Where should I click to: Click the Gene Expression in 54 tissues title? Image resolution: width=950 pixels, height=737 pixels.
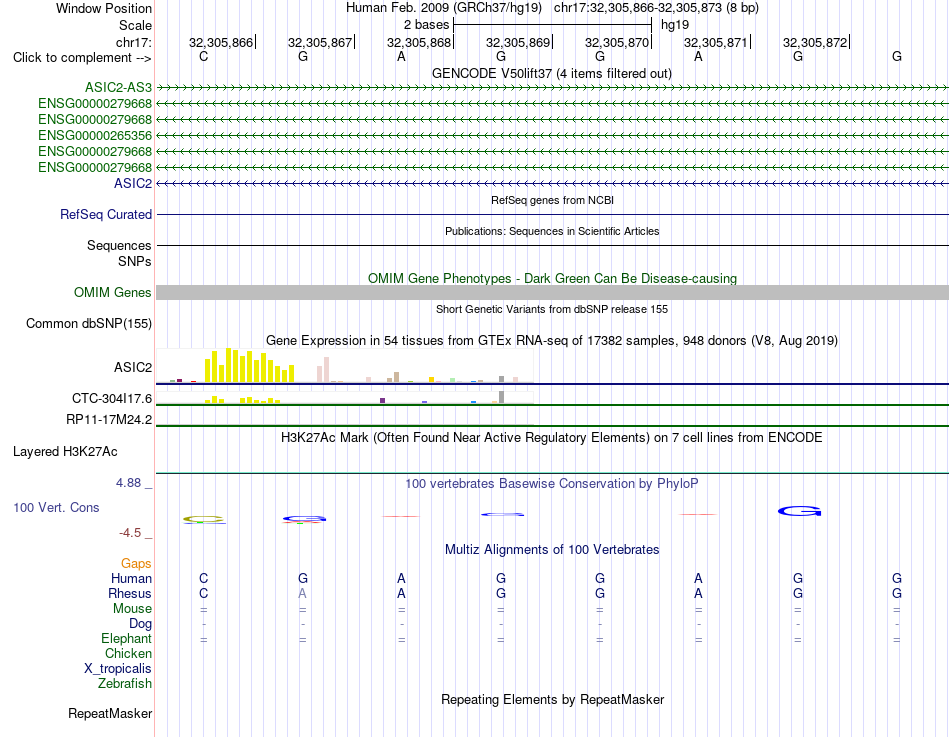click(x=552, y=341)
